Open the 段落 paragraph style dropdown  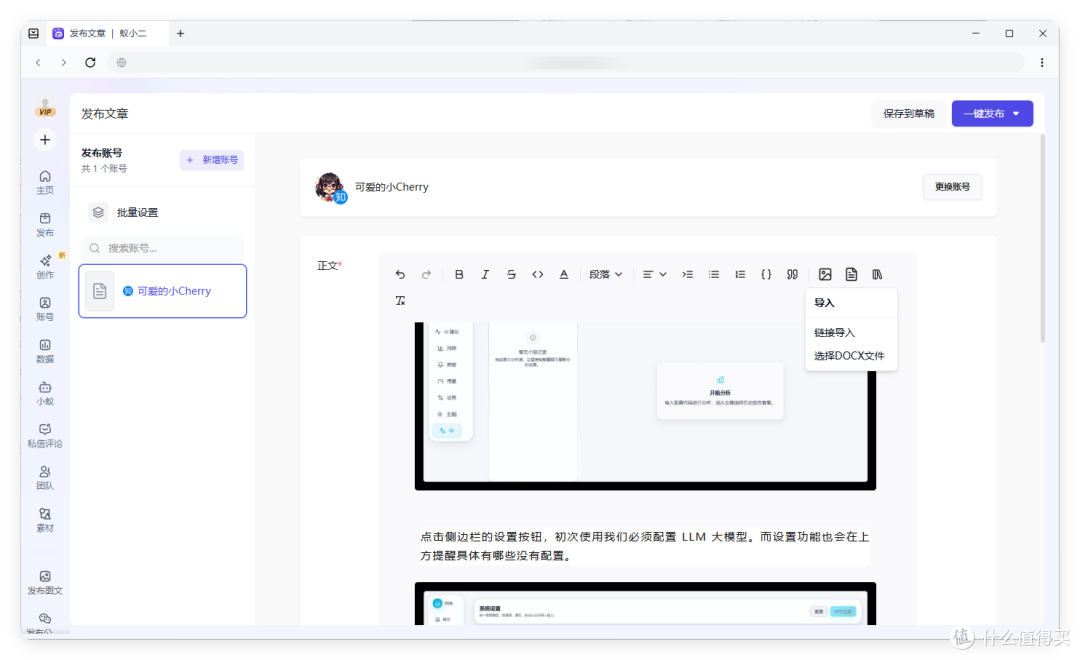pyautogui.click(x=605, y=274)
